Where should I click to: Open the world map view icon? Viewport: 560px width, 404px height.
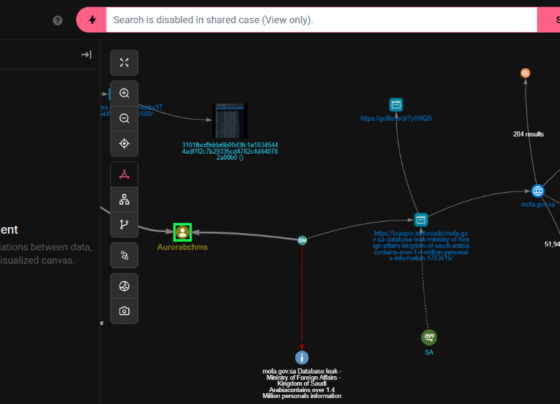pos(124,286)
